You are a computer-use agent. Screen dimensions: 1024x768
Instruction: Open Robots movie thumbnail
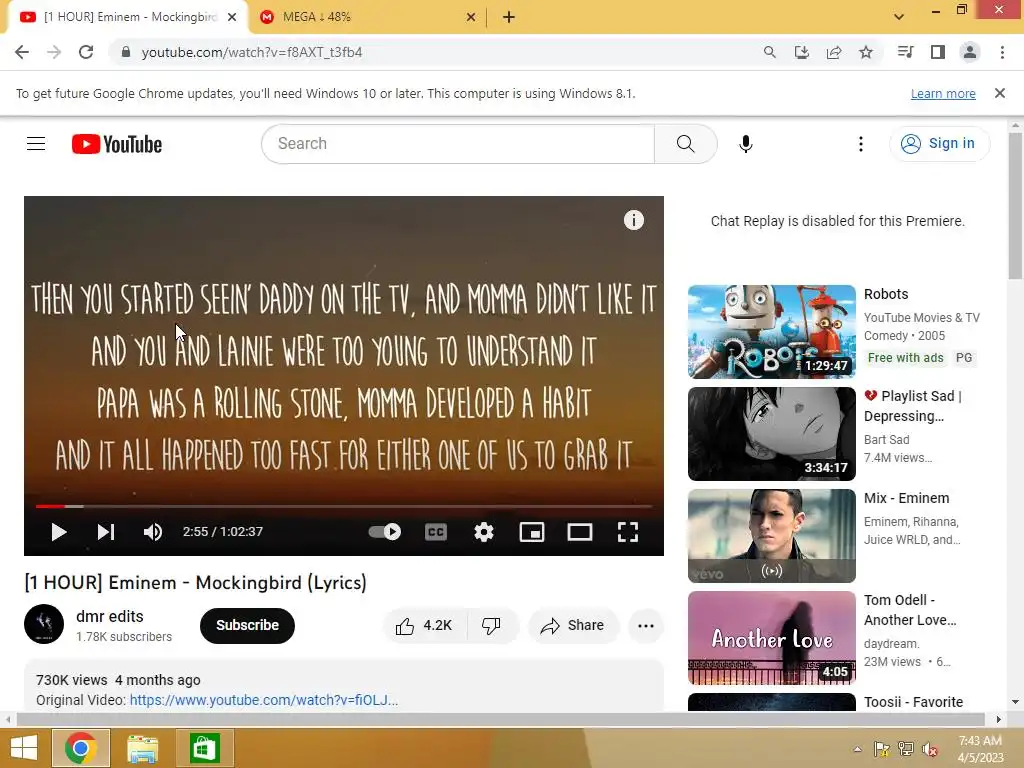(x=771, y=332)
